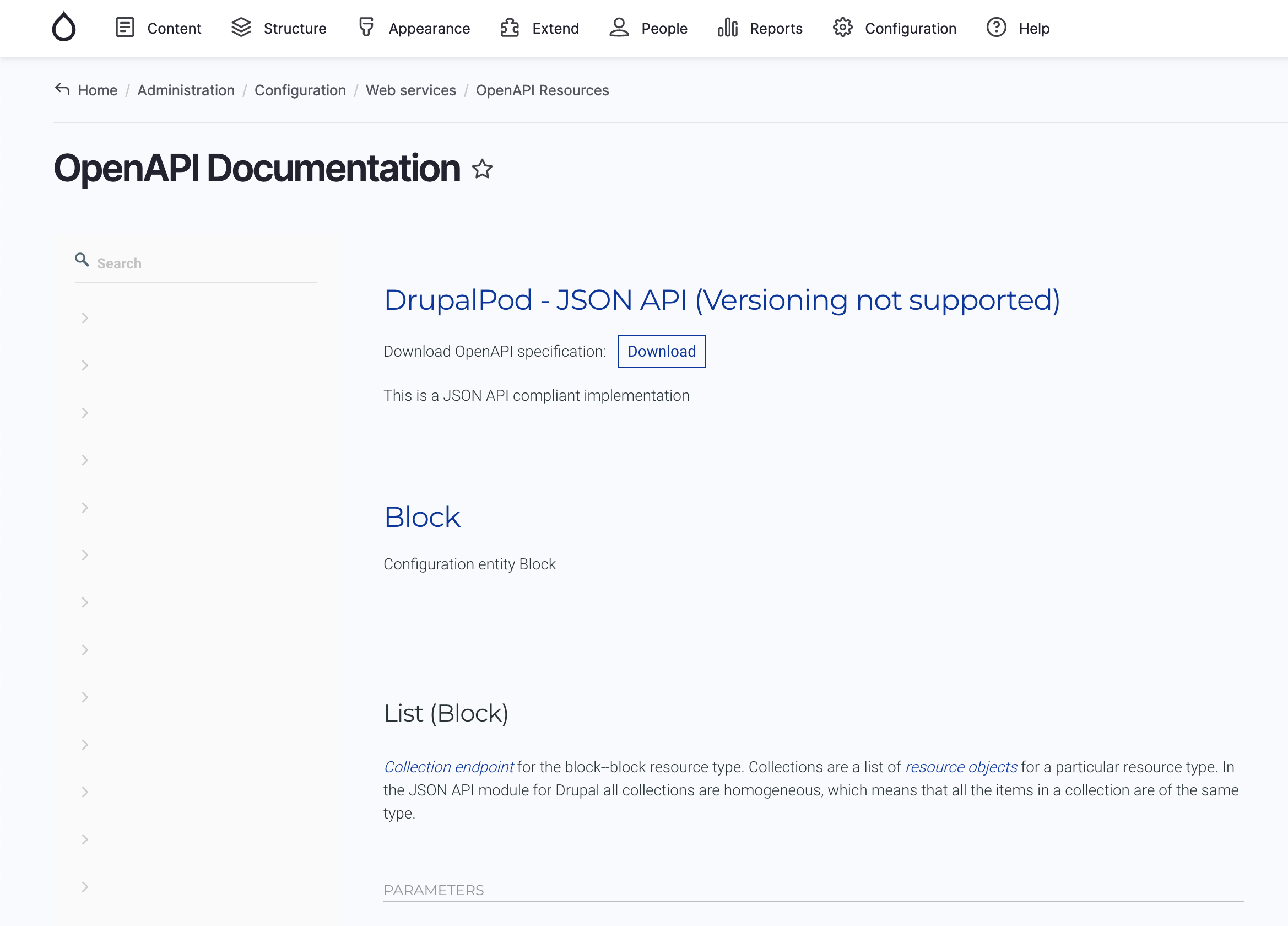Click into the sidebar Search field
Image resolution: width=1288 pixels, height=926 pixels.
click(204, 263)
